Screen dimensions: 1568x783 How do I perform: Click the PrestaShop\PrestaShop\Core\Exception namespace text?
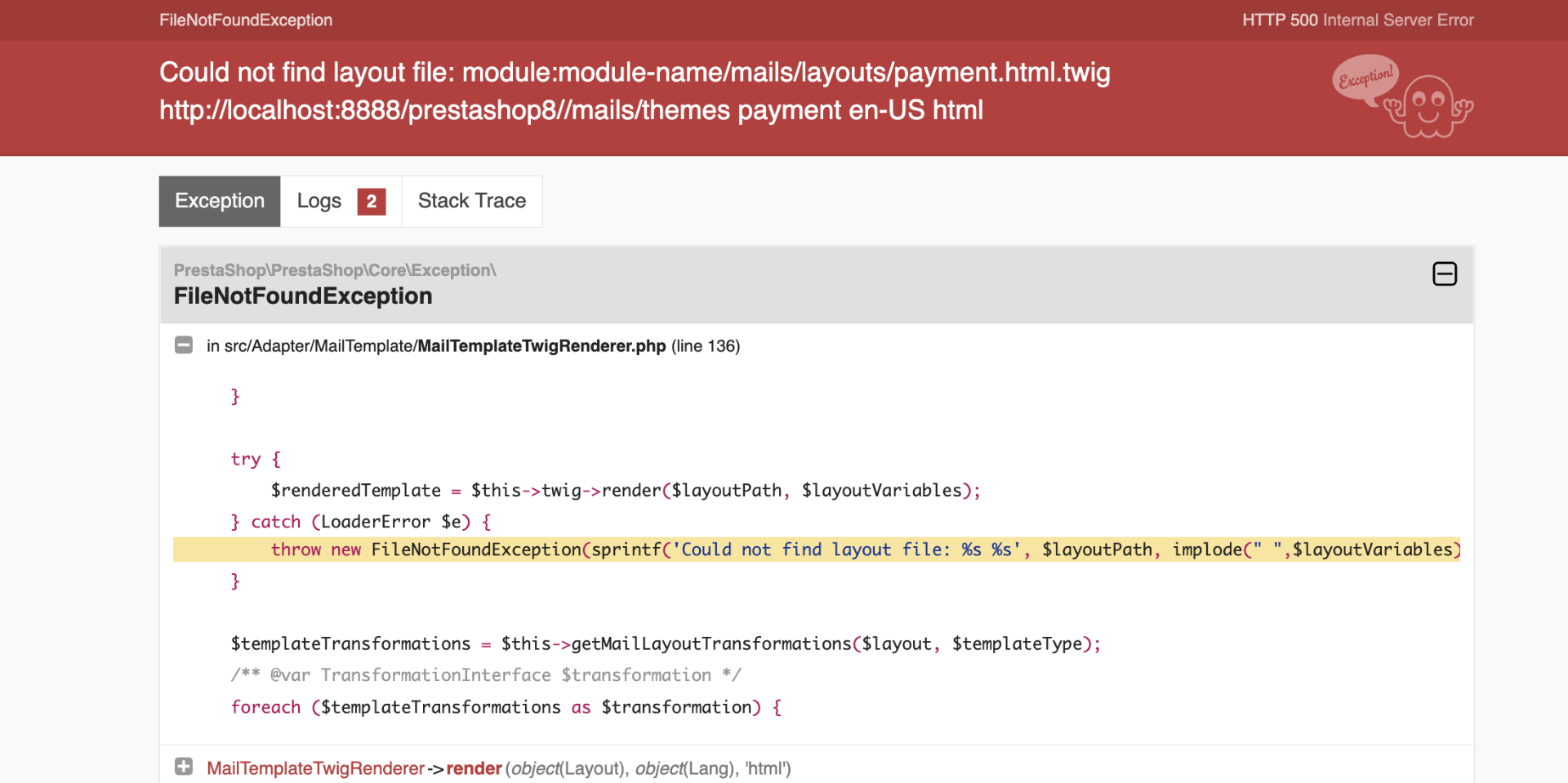click(335, 270)
